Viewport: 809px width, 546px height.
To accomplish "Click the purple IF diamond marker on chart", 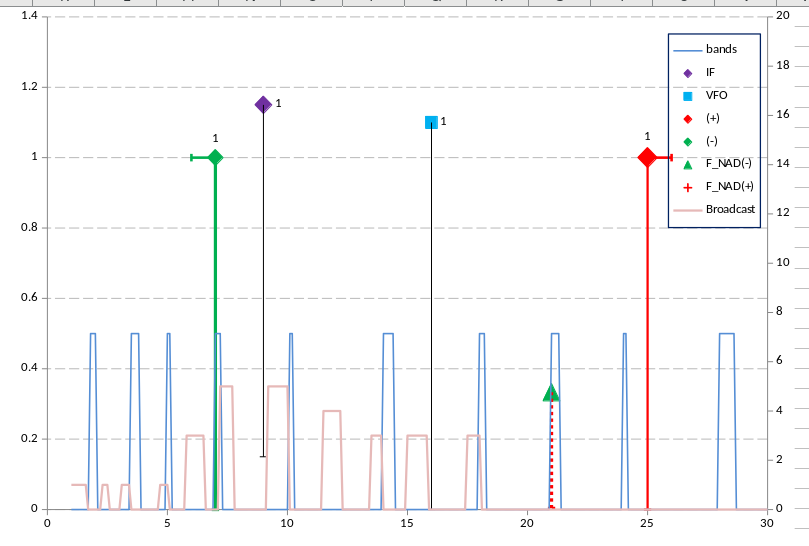I will (263, 105).
